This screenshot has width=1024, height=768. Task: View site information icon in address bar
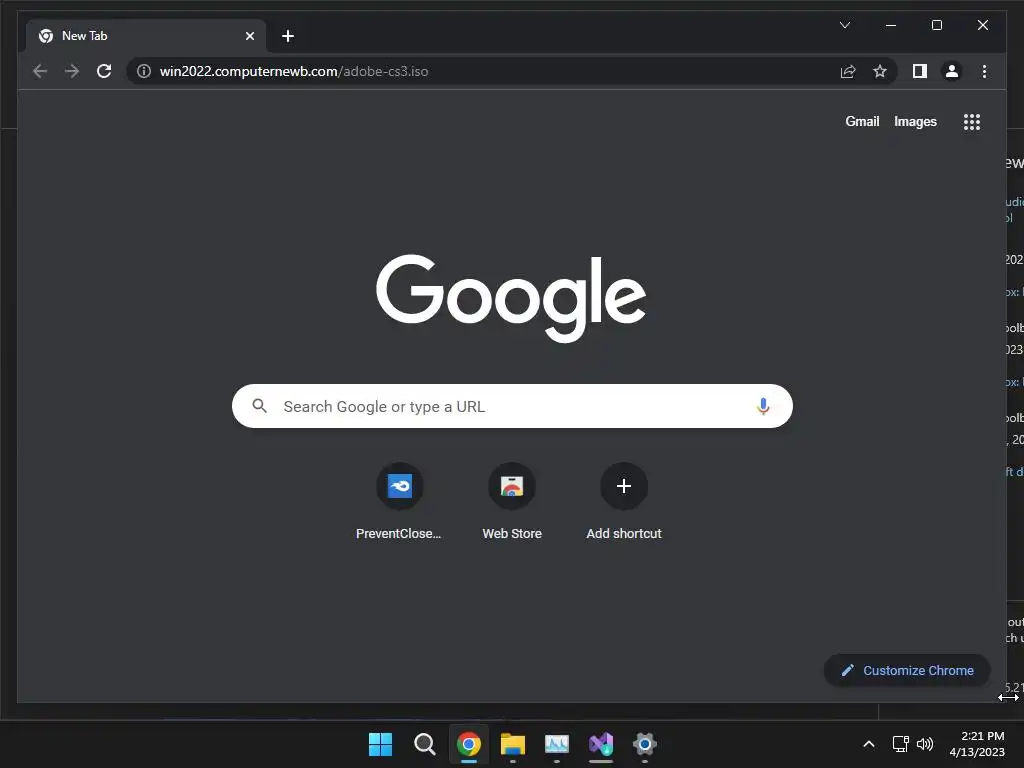(144, 71)
